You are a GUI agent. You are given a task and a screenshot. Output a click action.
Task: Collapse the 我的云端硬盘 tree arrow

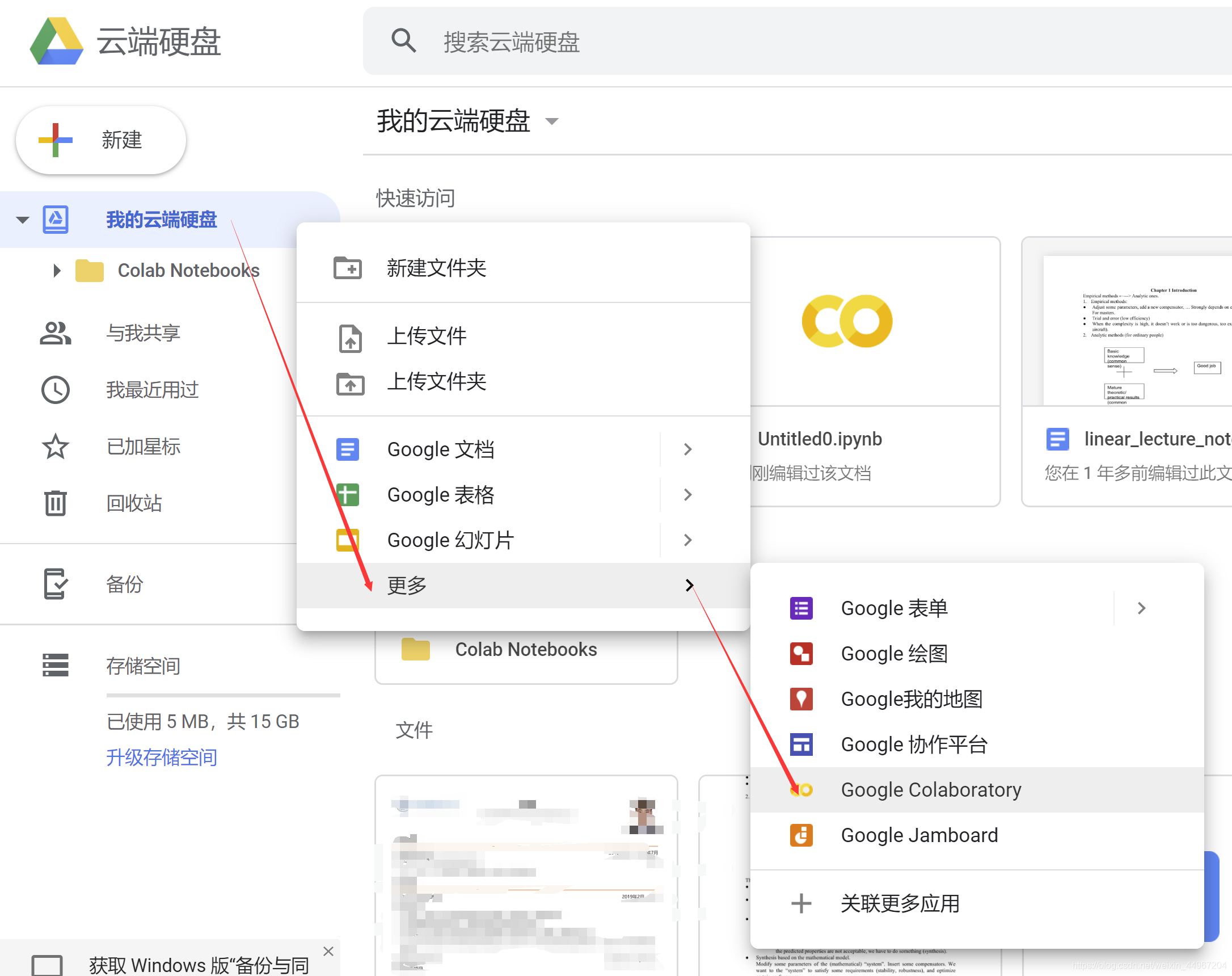coord(22,220)
